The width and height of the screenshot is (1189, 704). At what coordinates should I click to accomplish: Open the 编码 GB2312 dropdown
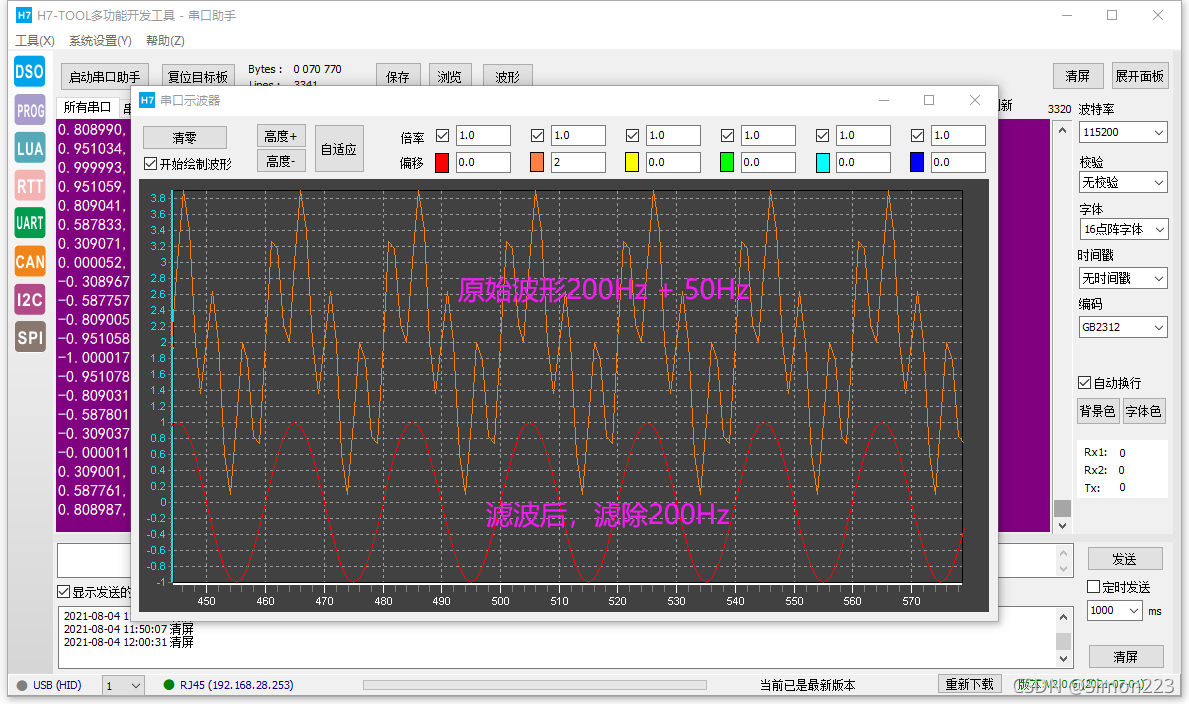(x=1123, y=327)
